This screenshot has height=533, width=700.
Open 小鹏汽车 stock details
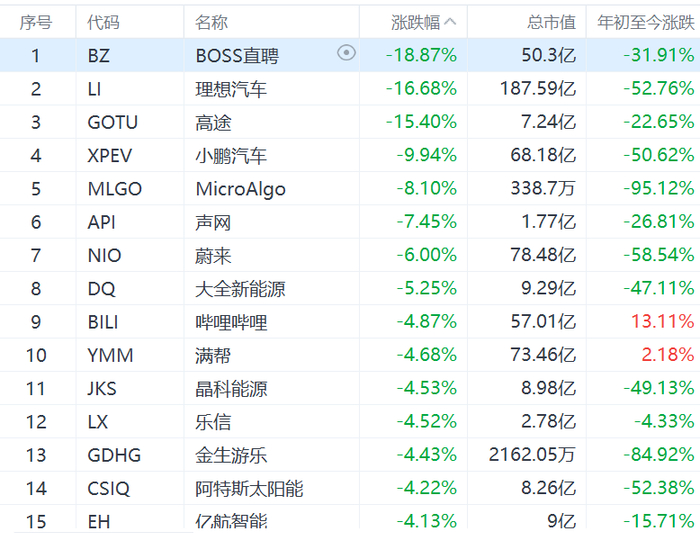coord(231,156)
